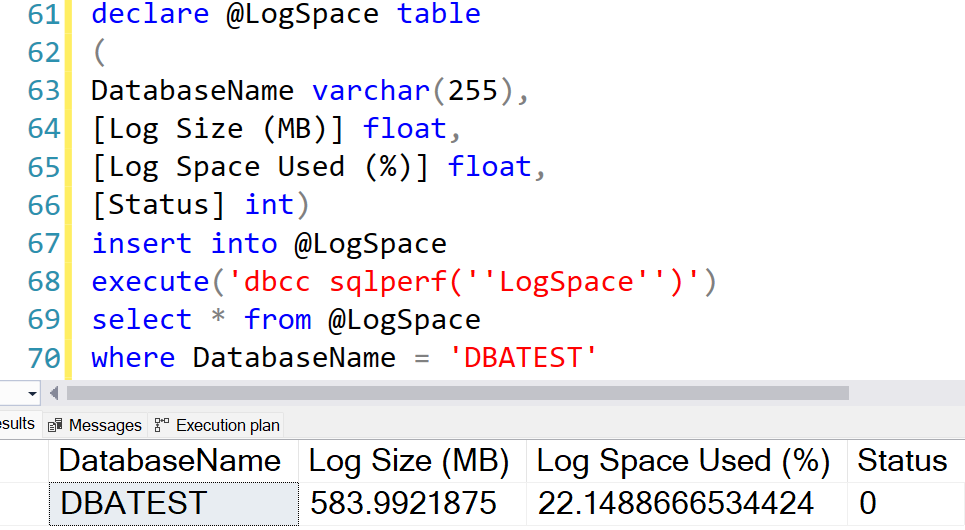
Task: Switch to the Execution plan tab
Action: 217,425
